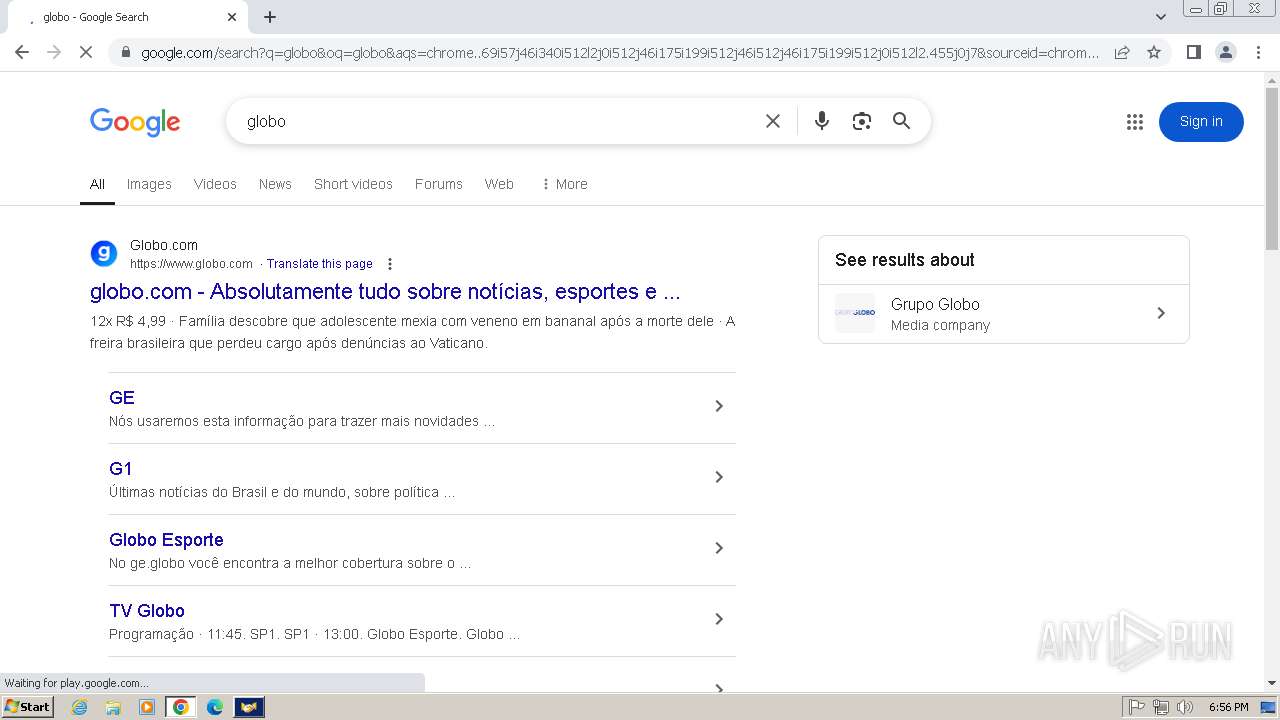Switch to Short videos tab
Viewport: 1280px width, 720px height.
353,184
